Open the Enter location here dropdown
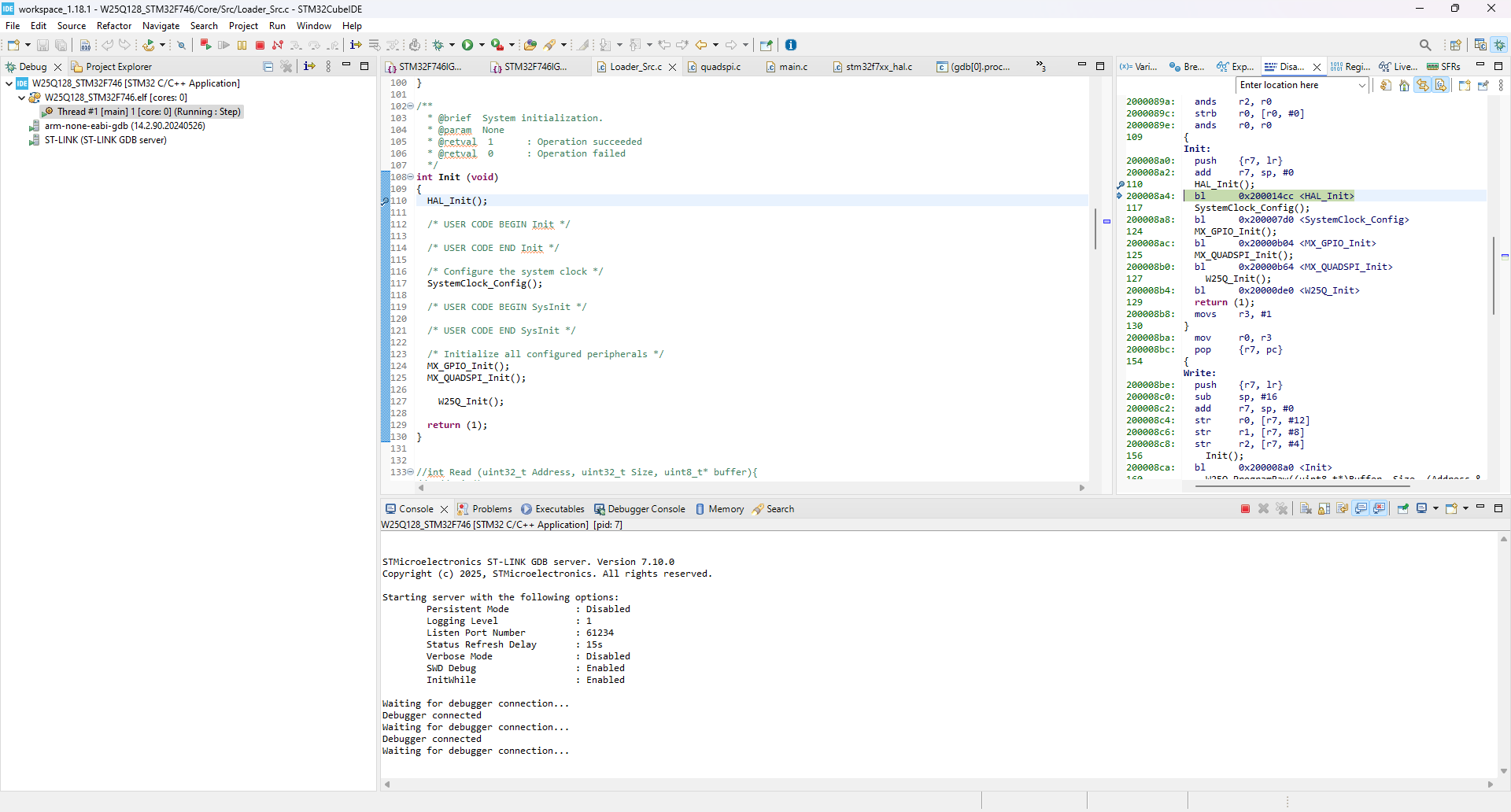Image resolution: width=1511 pixels, height=812 pixels. pyautogui.click(x=1362, y=85)
